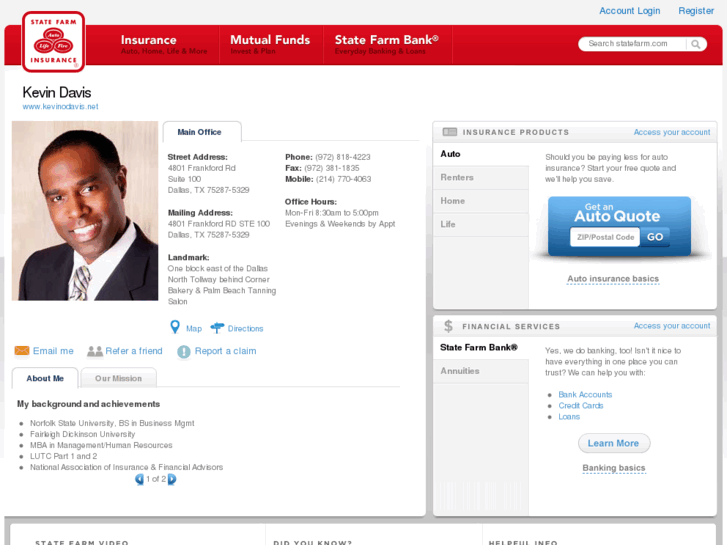
Task: Select the Main Office tab
Action: (x=202, y=132)
